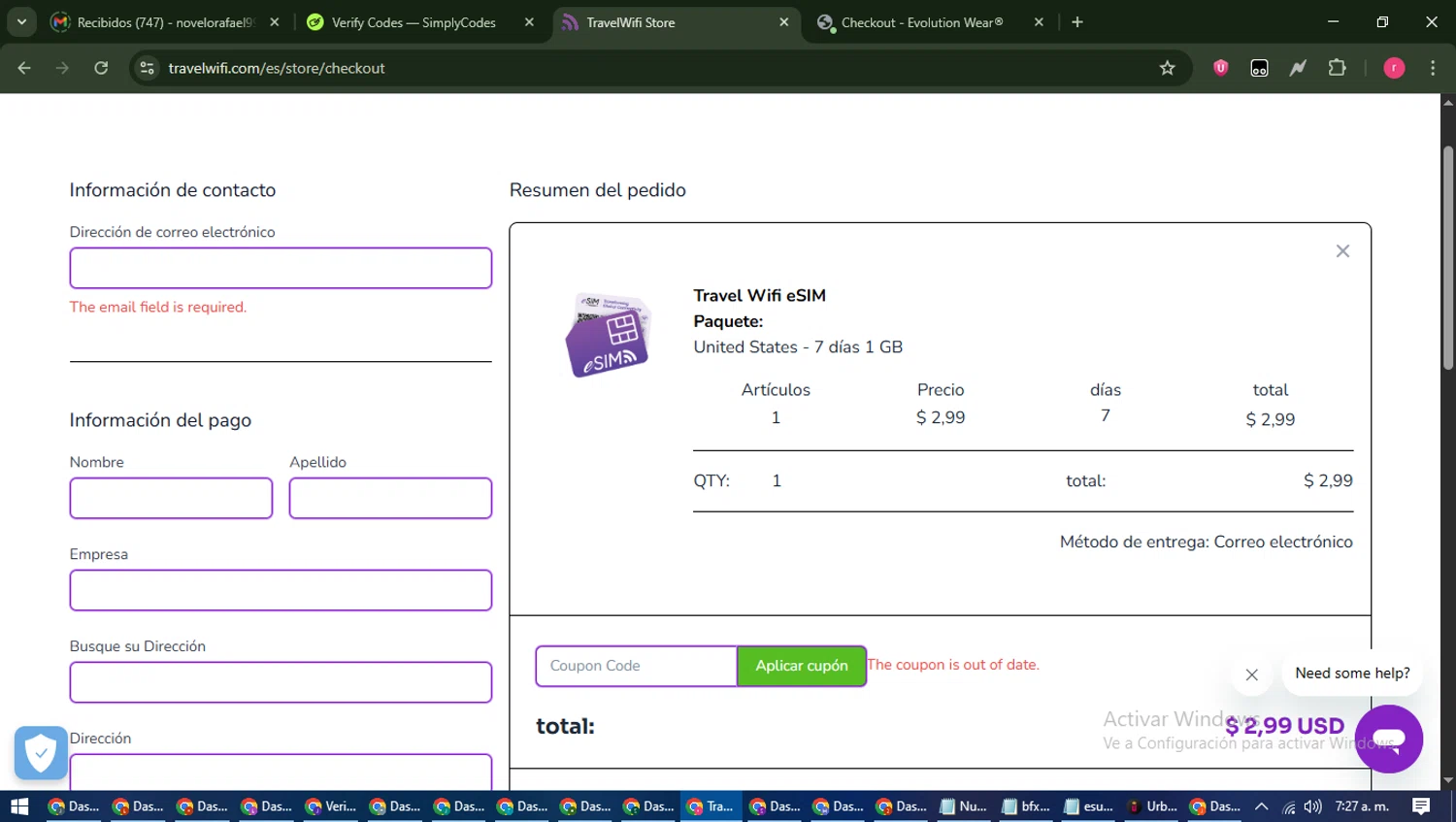Open the Tra... Chrome taskbar window
The width and height of the screenshot is (1456, 822).
coord(711,806)
